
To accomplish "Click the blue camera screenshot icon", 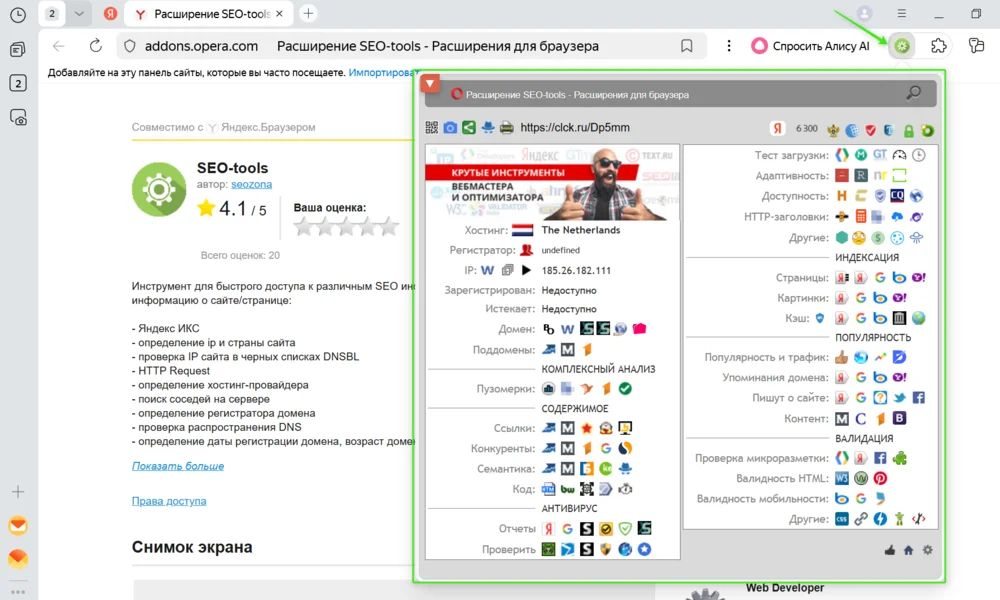I will click(x=450, y=128).
